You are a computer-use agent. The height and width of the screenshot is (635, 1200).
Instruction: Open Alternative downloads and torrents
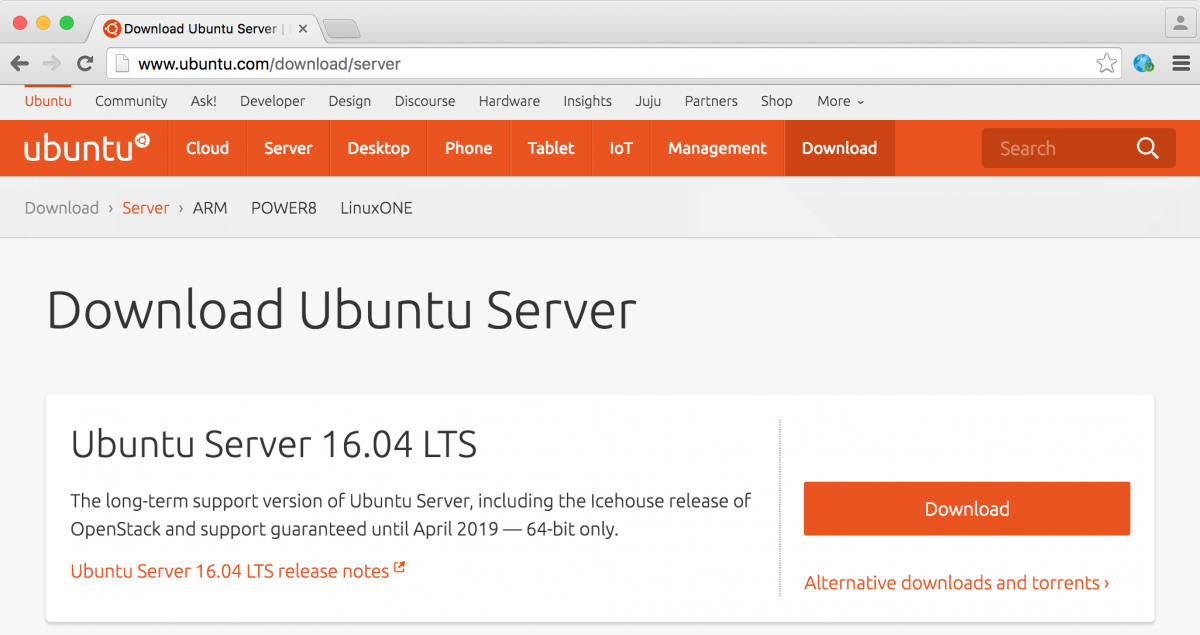[x=956, y=582]
